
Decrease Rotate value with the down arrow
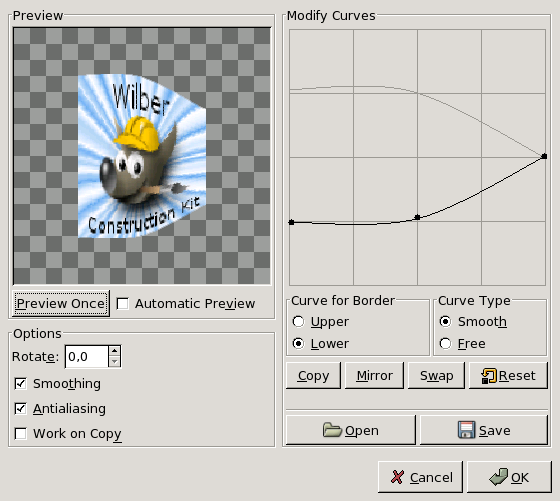click(114, 362)
